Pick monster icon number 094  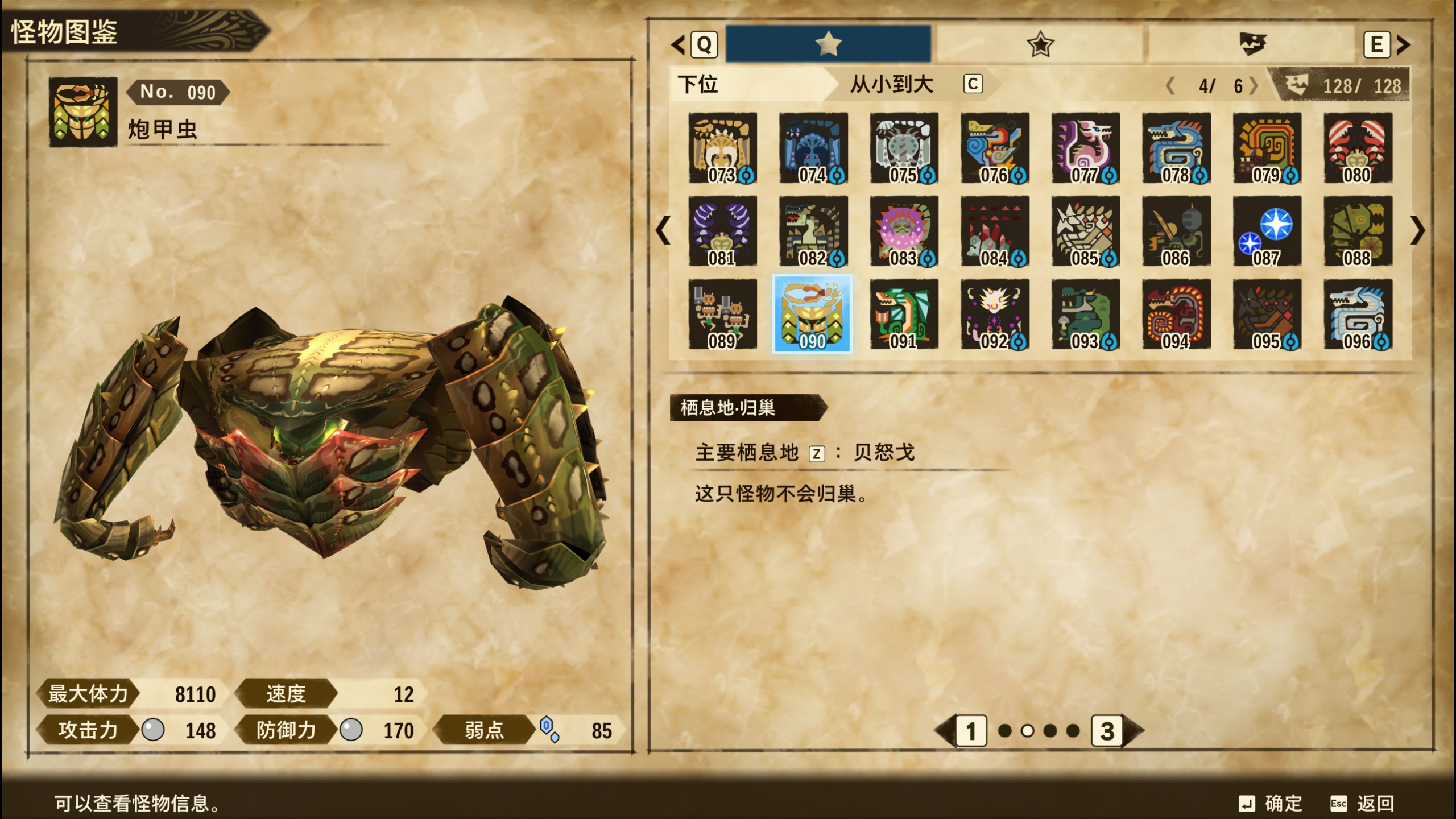[x=1176, y=314]
